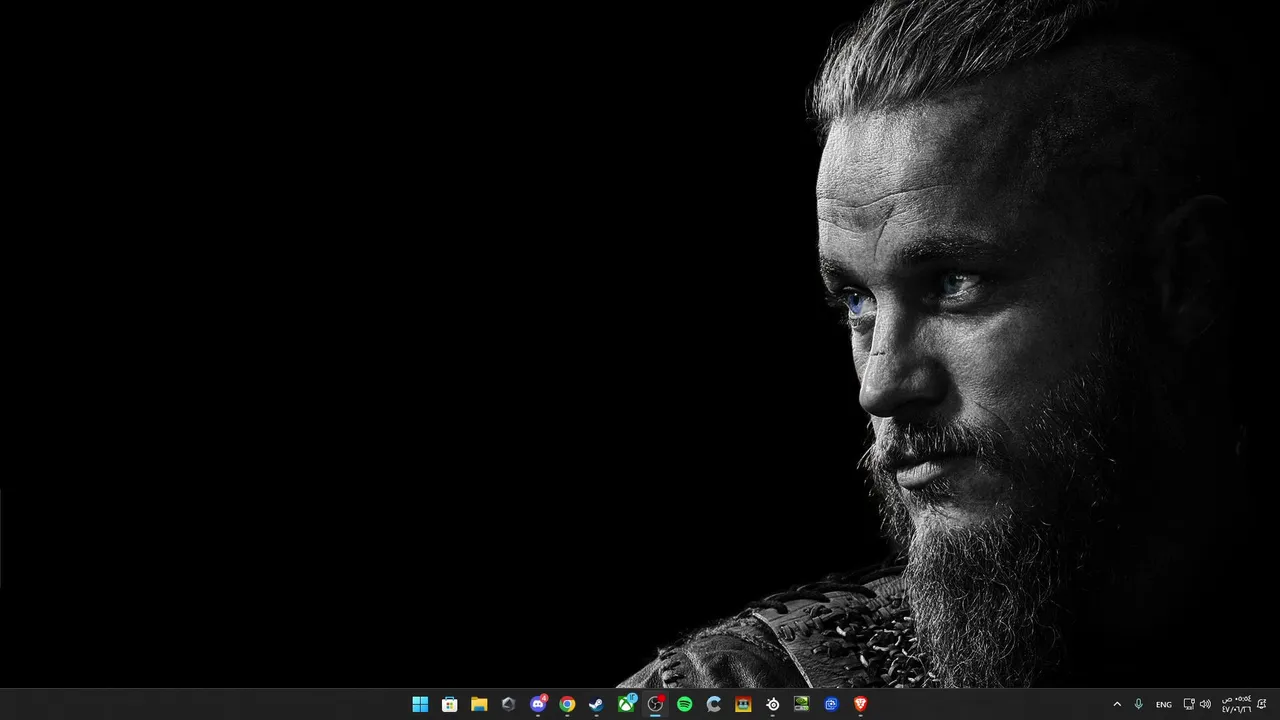Open the pixel-face game icon
This screenshot has width=1280, height=720.
point(743,704)
